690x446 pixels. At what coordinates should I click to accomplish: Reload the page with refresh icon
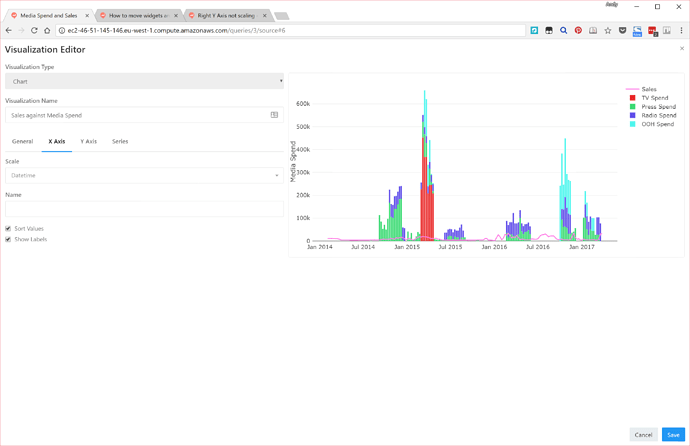coord(34,30)
